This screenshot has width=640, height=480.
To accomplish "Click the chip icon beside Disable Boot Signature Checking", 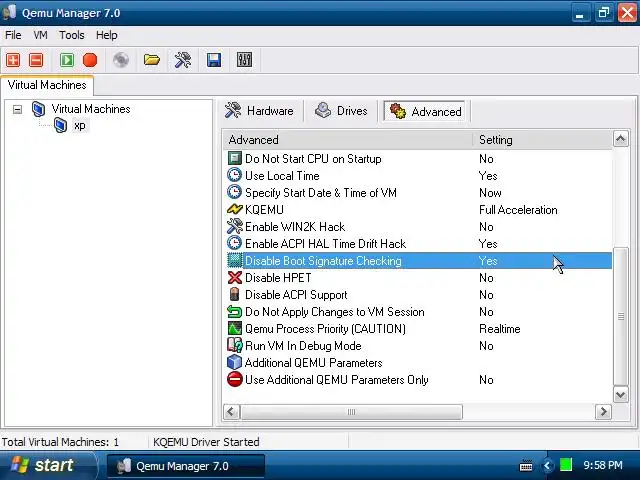I will 234,260.
